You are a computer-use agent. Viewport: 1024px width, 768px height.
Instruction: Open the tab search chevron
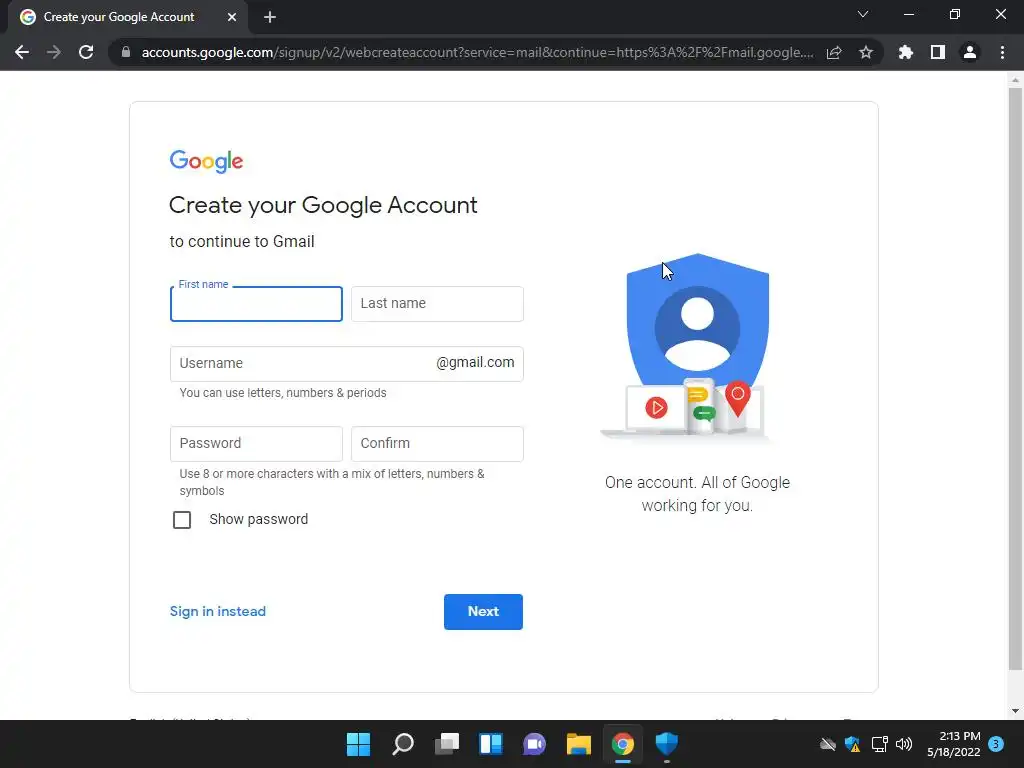click(863, 14)
